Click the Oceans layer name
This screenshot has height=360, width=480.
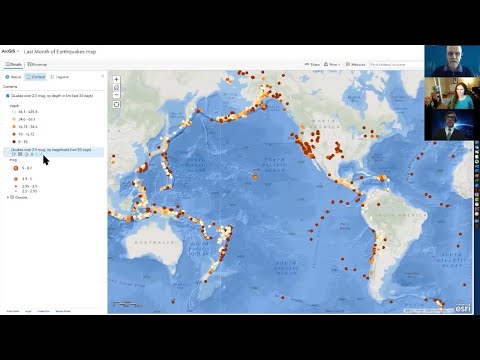pos(21,197)
